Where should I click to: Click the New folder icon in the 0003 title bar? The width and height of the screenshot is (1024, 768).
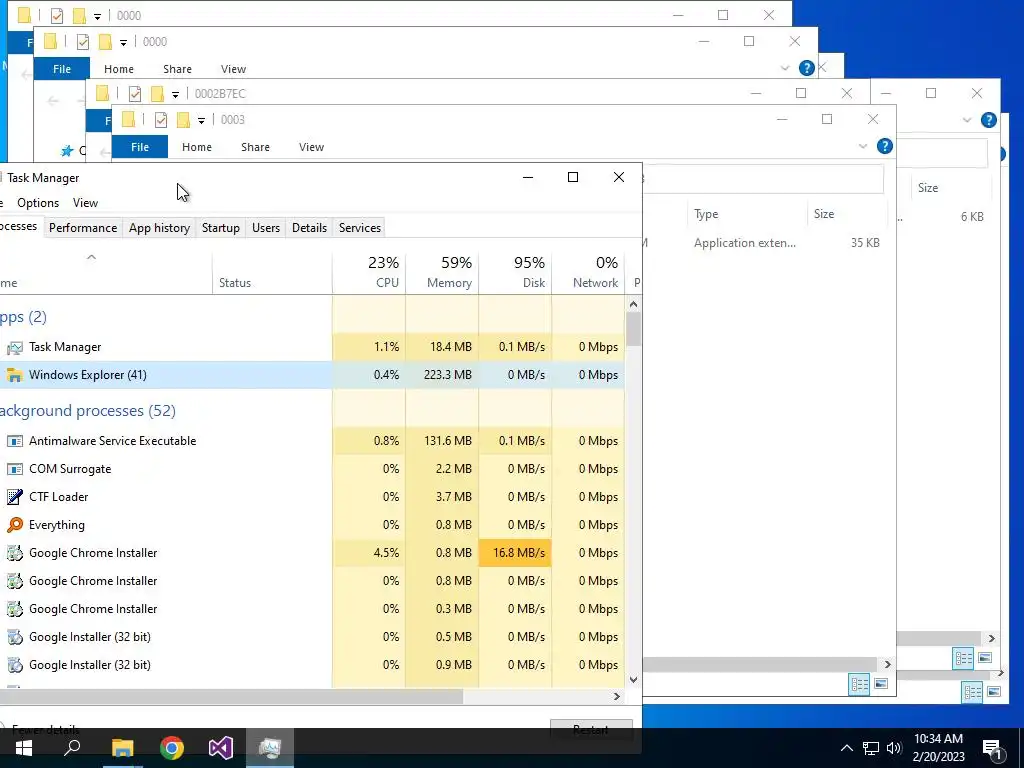[x=184, y=120]
